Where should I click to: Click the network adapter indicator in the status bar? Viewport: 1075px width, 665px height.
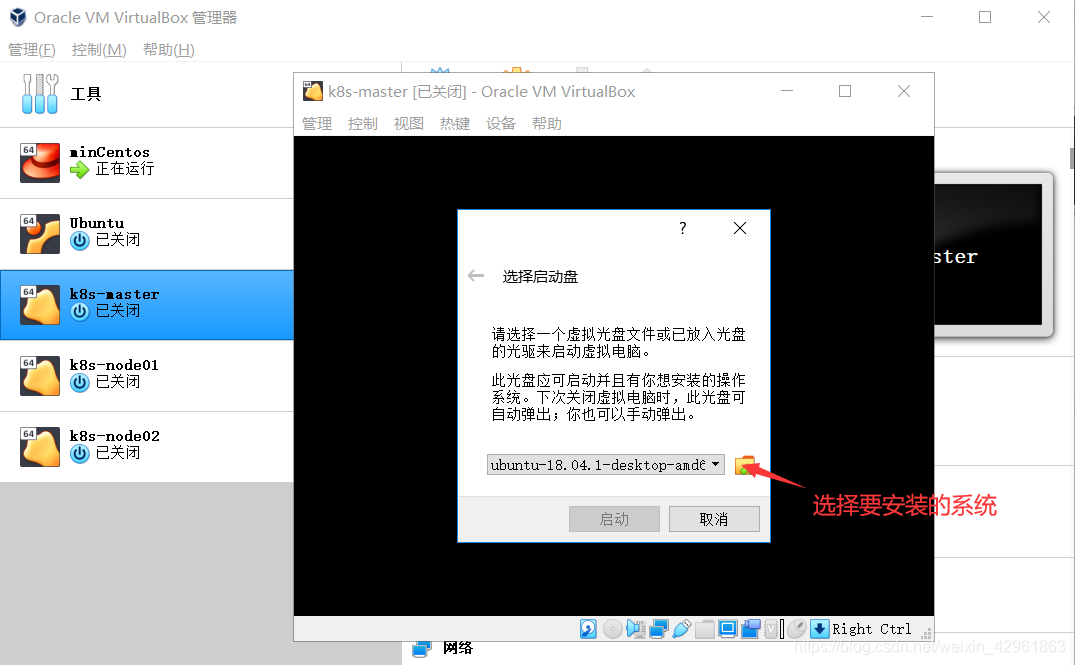[x=659, y=629]
